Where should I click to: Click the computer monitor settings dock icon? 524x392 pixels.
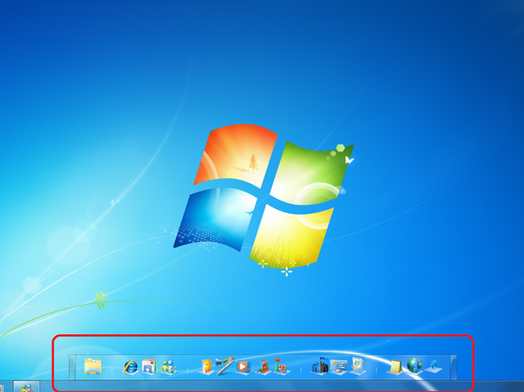click(339, 367)
